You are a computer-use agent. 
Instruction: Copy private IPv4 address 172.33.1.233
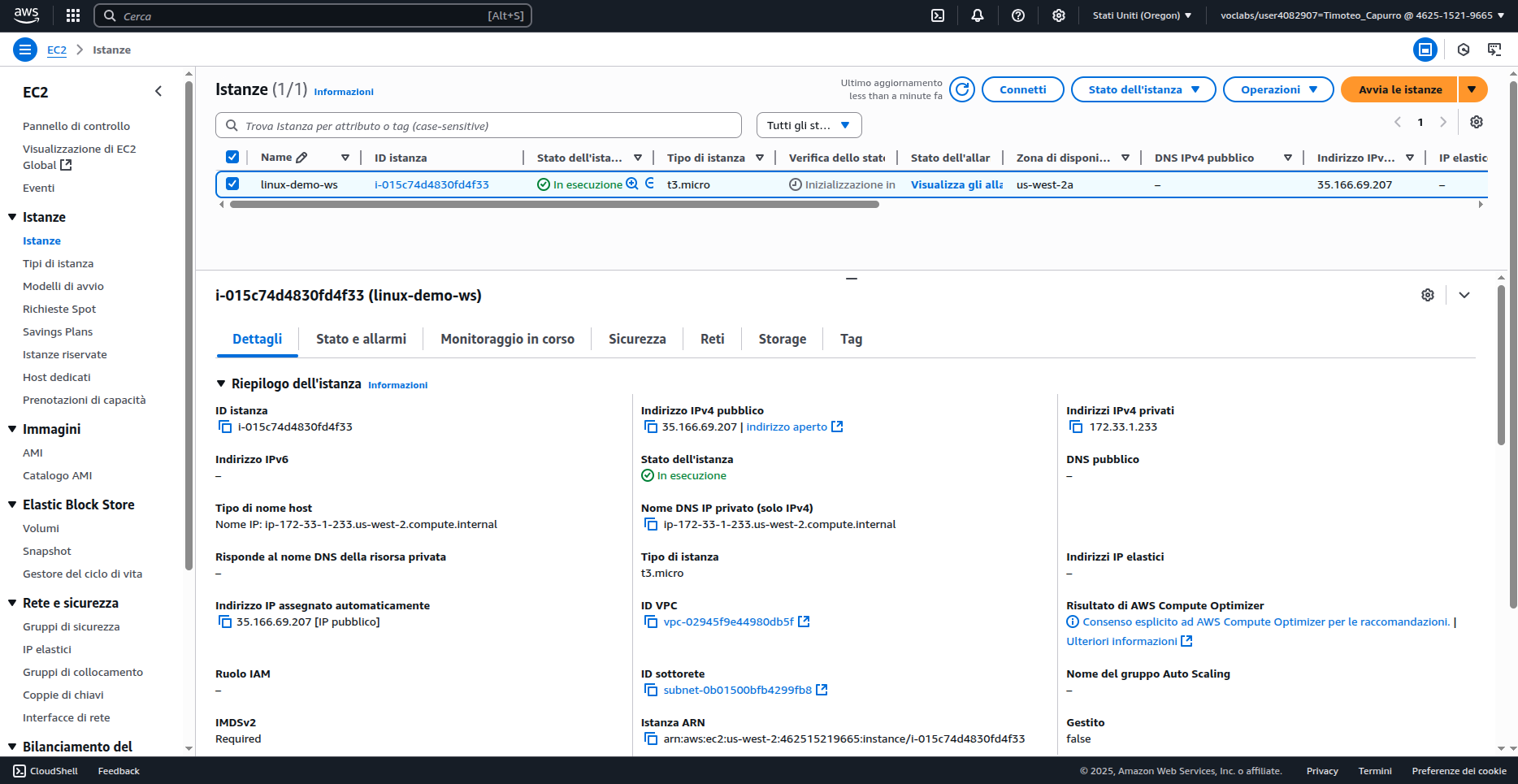pyautogui.click(x=1076, y=427)
